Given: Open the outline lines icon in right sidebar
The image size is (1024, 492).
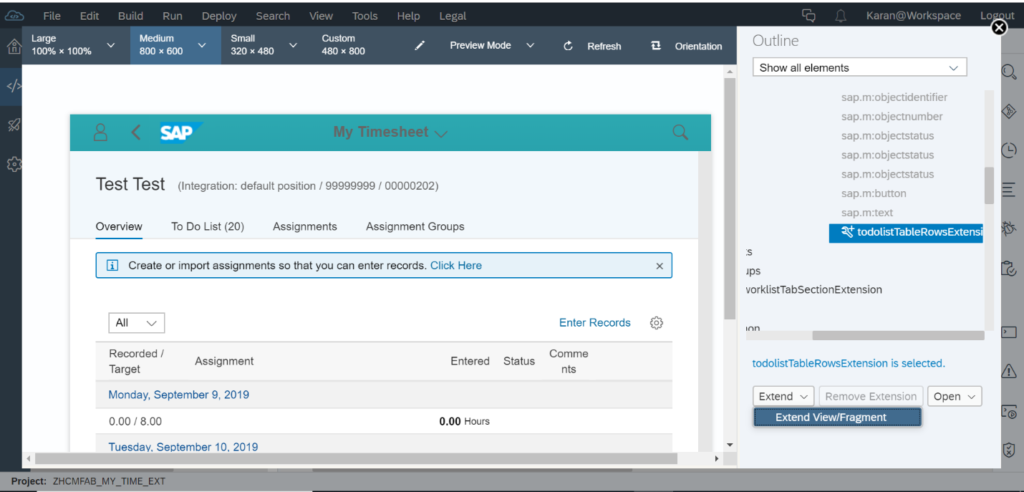Looking at the screenshot, I should [x=1007, y=189].
